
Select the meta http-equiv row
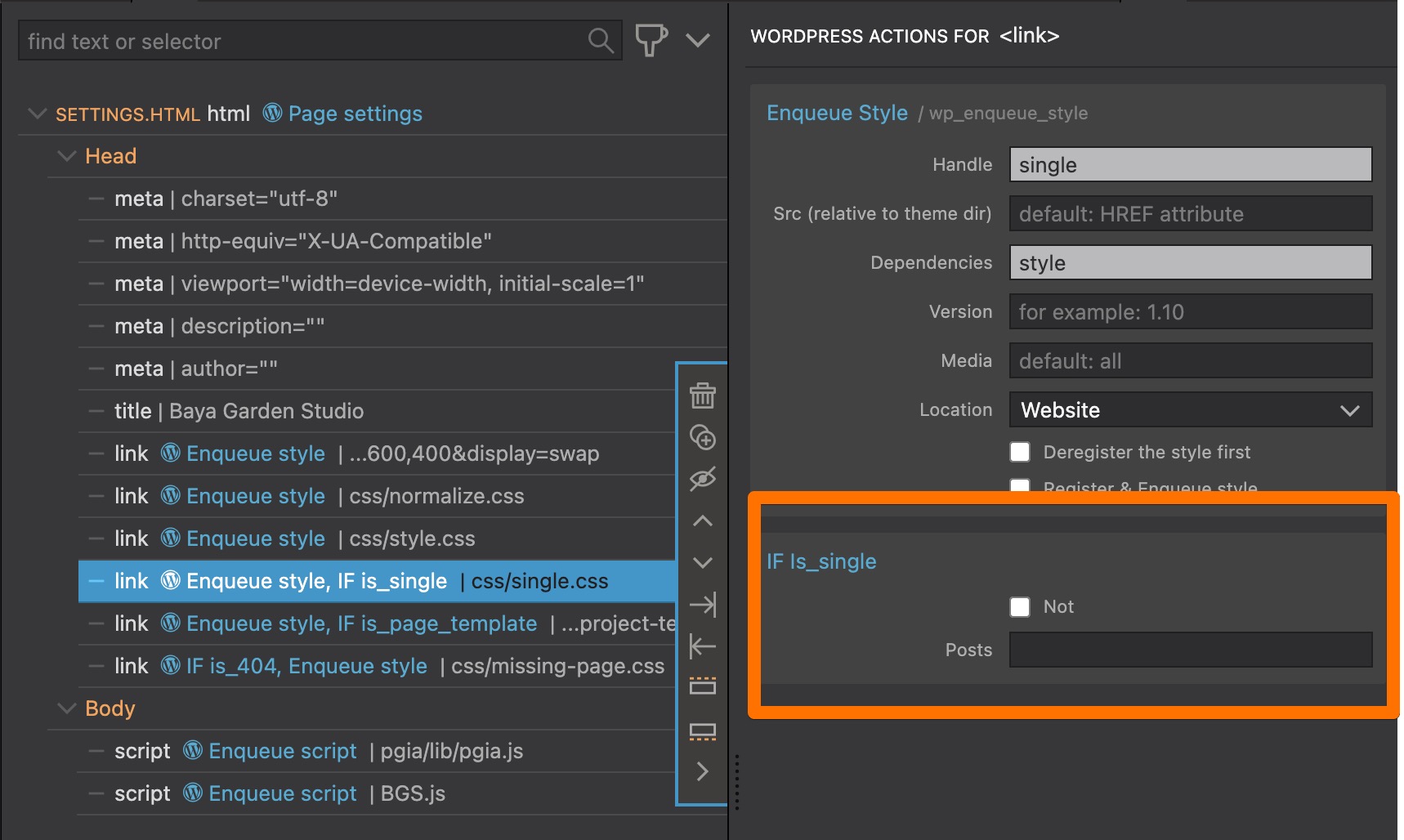pyautogui.click(x=402, y=241)
